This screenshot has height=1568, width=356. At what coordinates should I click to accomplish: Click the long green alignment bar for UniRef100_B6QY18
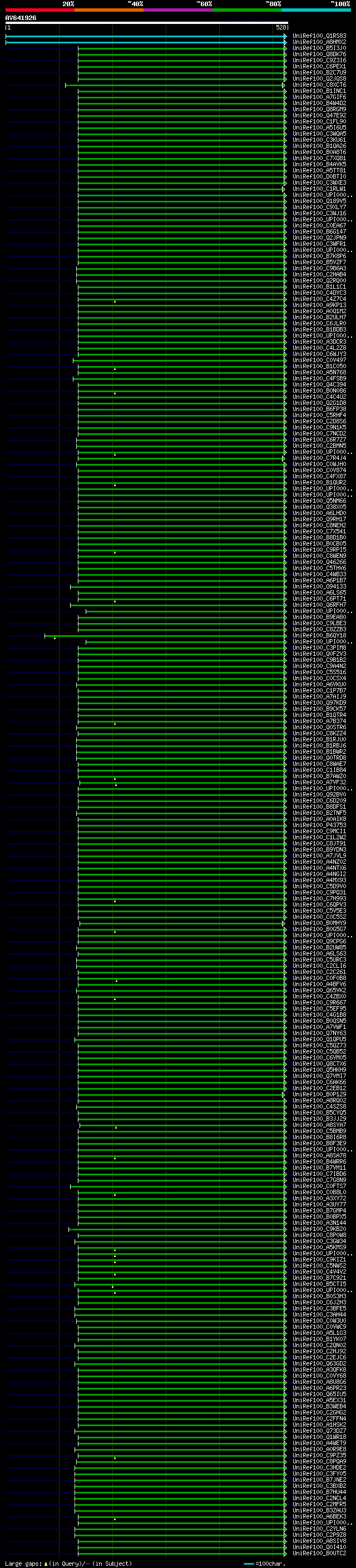click(x=165, y=635)
